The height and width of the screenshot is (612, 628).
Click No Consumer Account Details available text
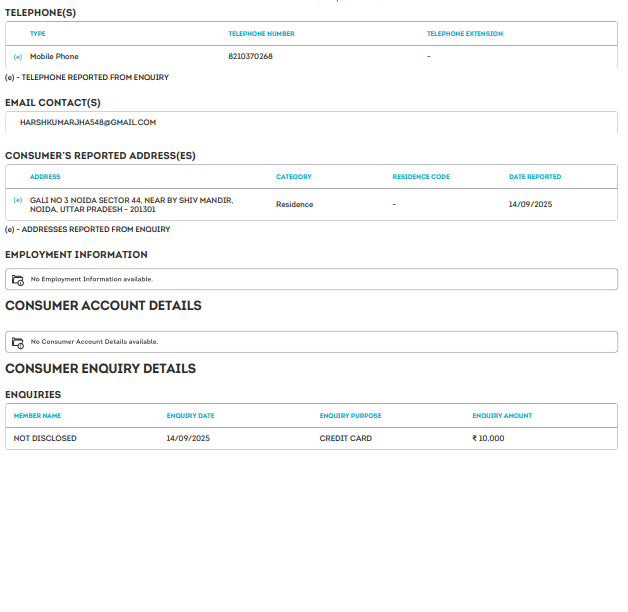tap(95, 342)
